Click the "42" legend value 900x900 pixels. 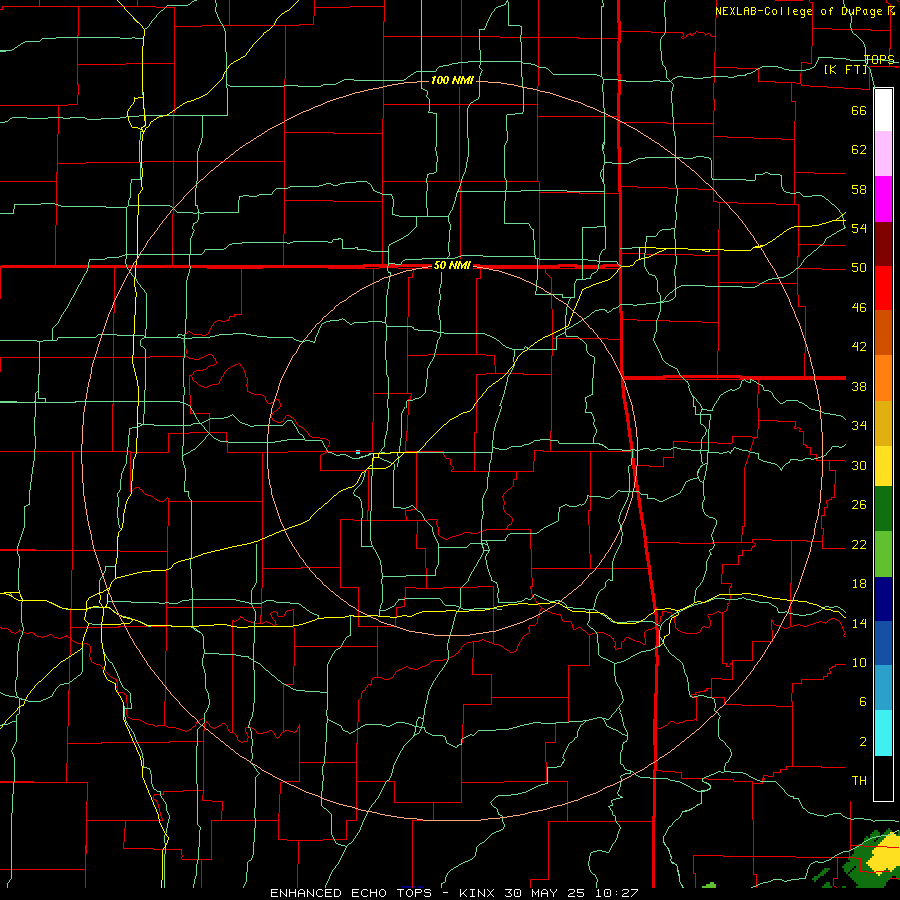859,347
